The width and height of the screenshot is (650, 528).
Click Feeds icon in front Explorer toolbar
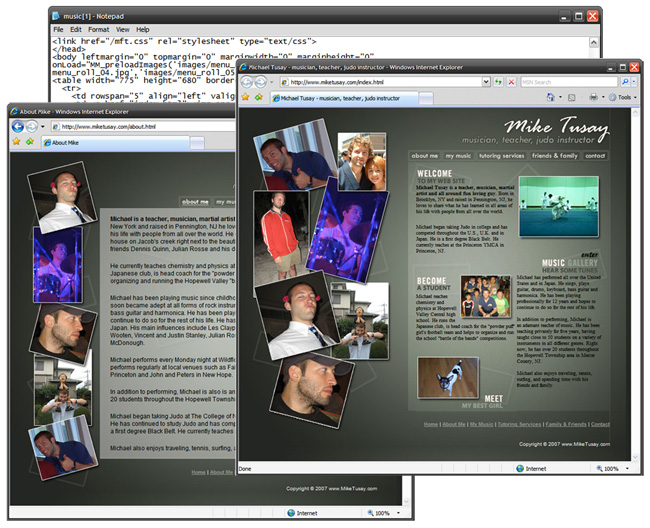click(572, 98)
